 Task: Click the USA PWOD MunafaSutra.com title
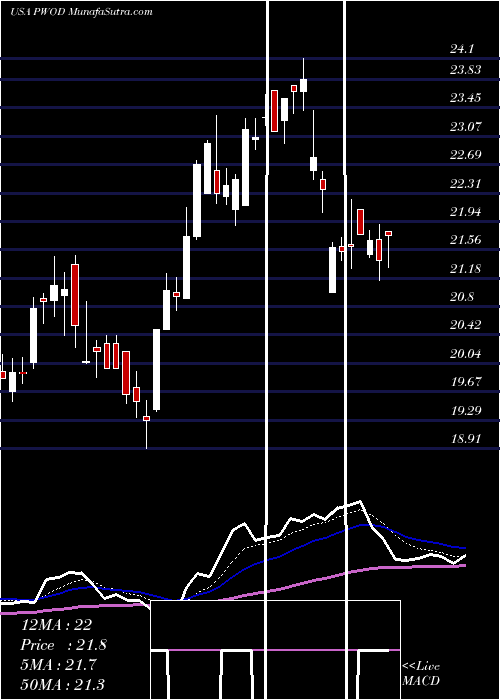81,12
